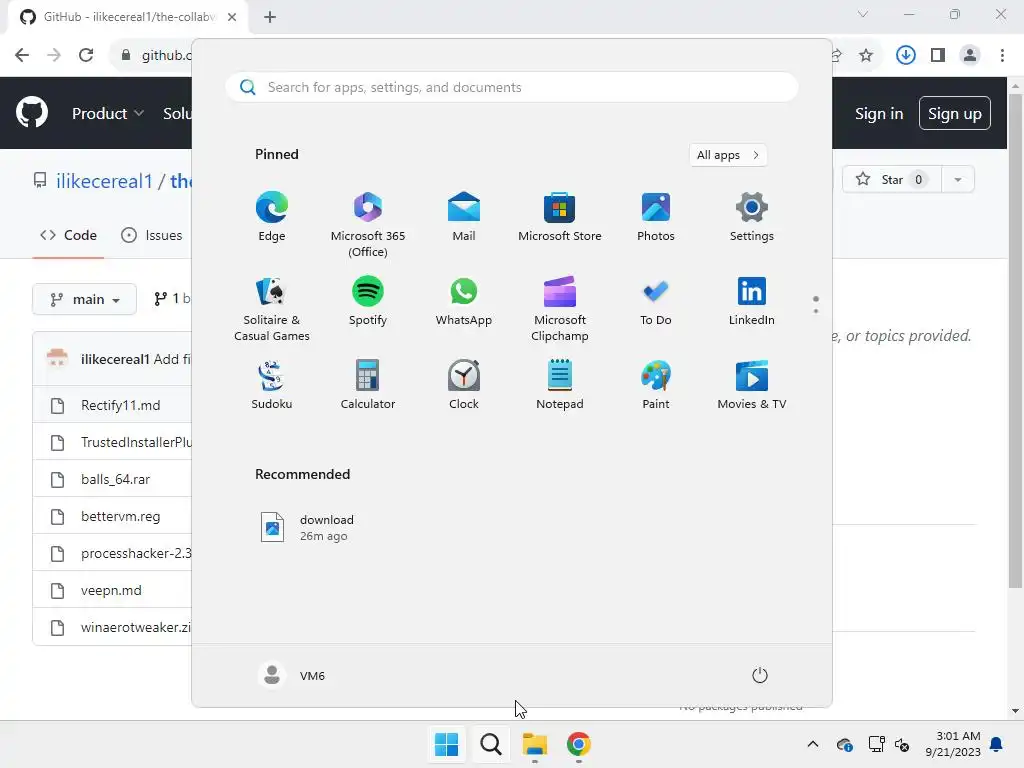The height and width of the screenshot is (768, 1024).
Task: Open the main branch dropdown
Action: [x=84, y=299]
